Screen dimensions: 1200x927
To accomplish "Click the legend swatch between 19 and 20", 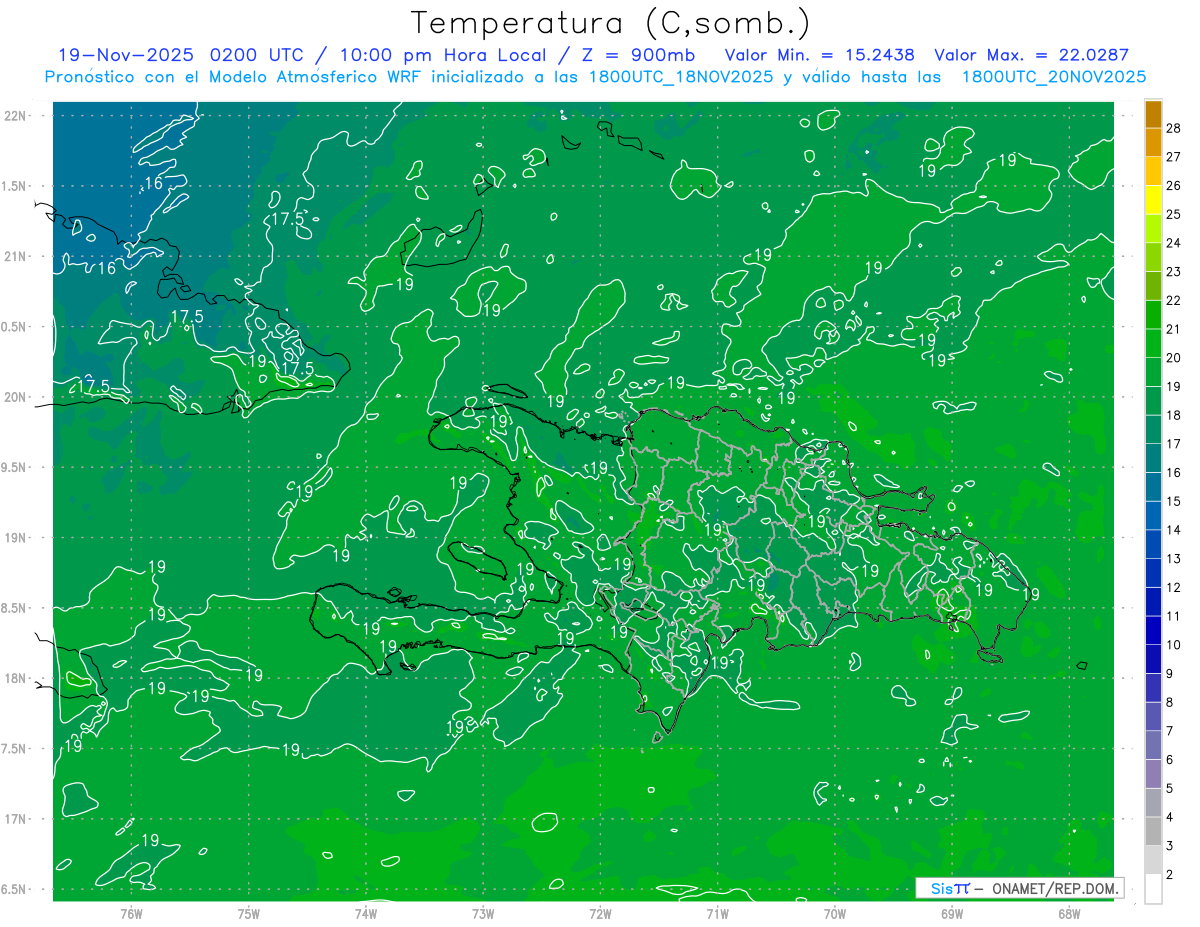I will pos(1153,372).
